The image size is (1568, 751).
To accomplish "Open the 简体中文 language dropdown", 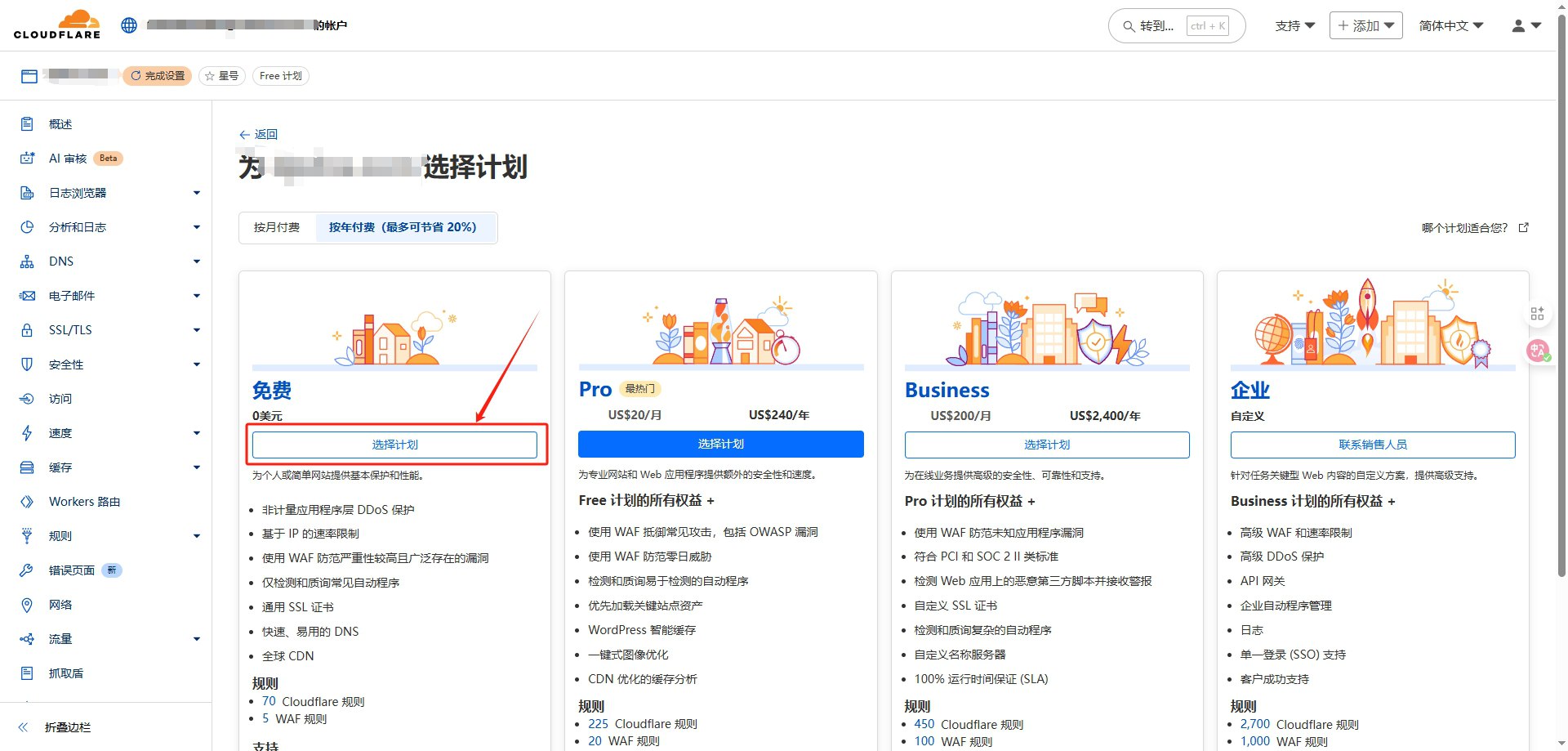I will tap(1450, 26).
